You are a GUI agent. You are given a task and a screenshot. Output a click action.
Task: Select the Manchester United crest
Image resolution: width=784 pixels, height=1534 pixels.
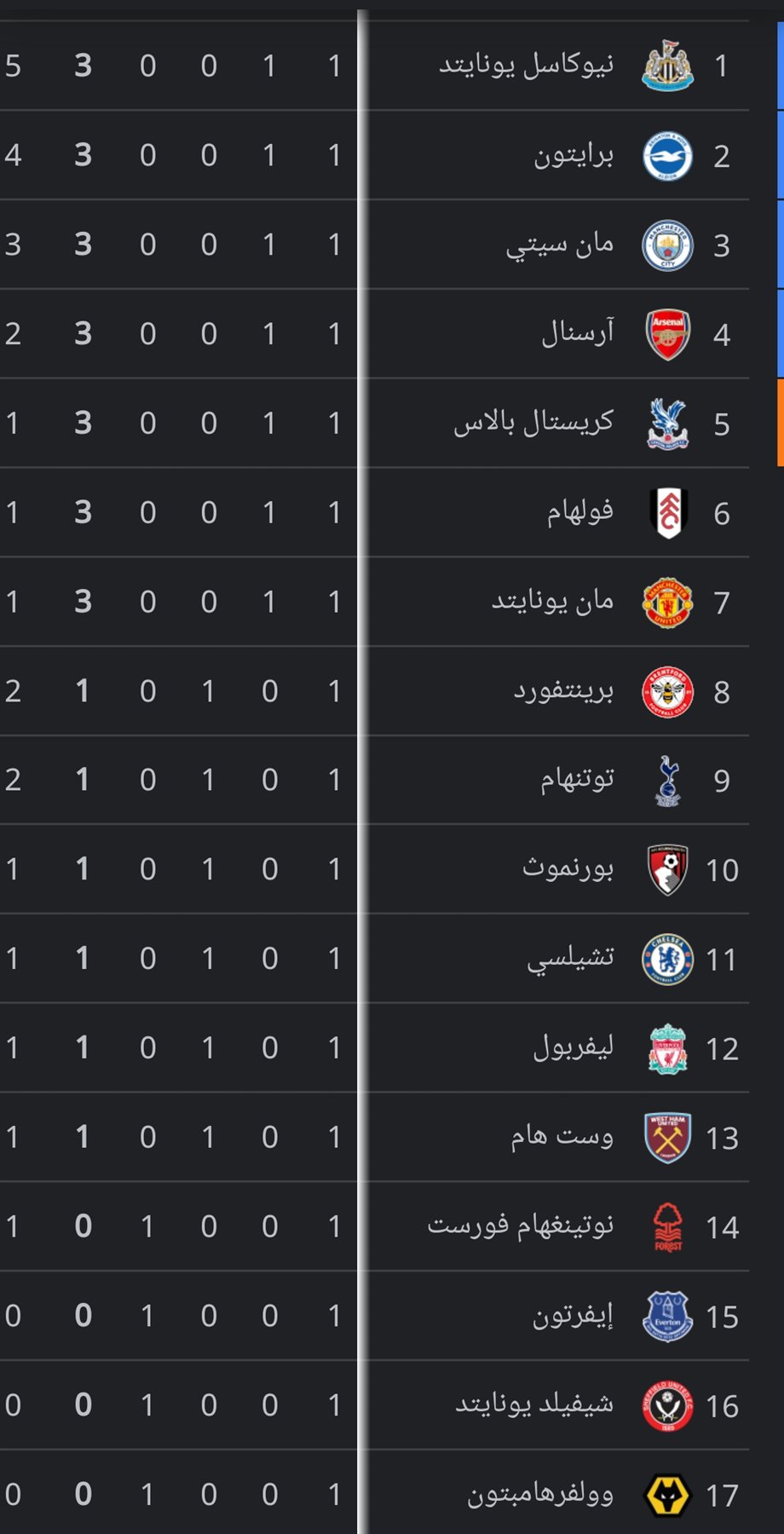click(x=667, y=603)
